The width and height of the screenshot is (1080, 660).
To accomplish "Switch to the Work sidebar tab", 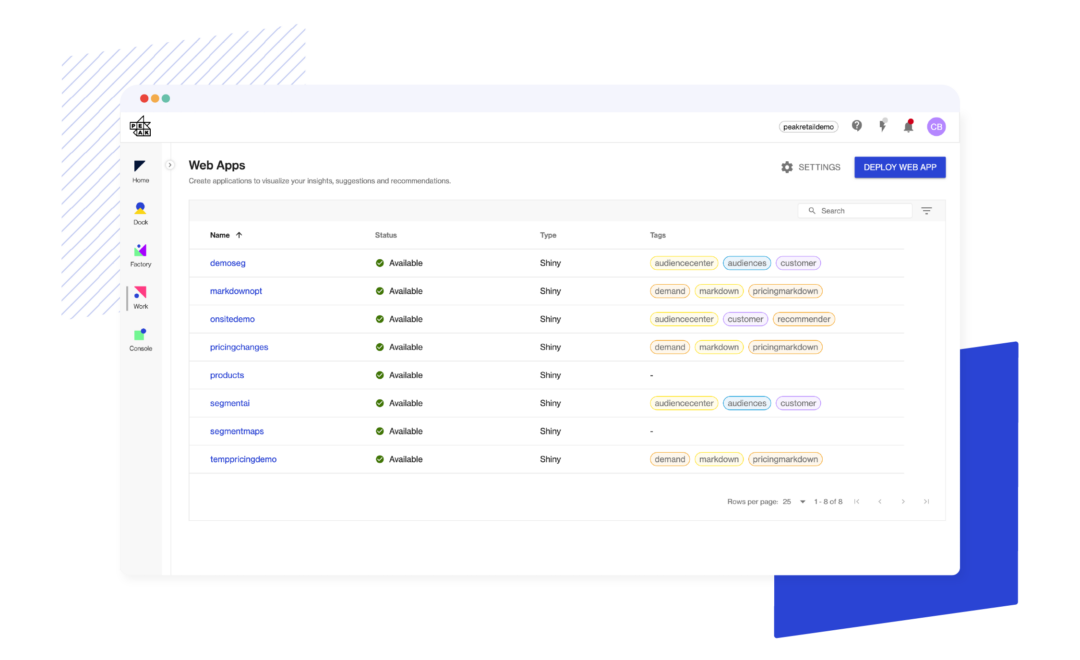I will (x=140, y=296).
